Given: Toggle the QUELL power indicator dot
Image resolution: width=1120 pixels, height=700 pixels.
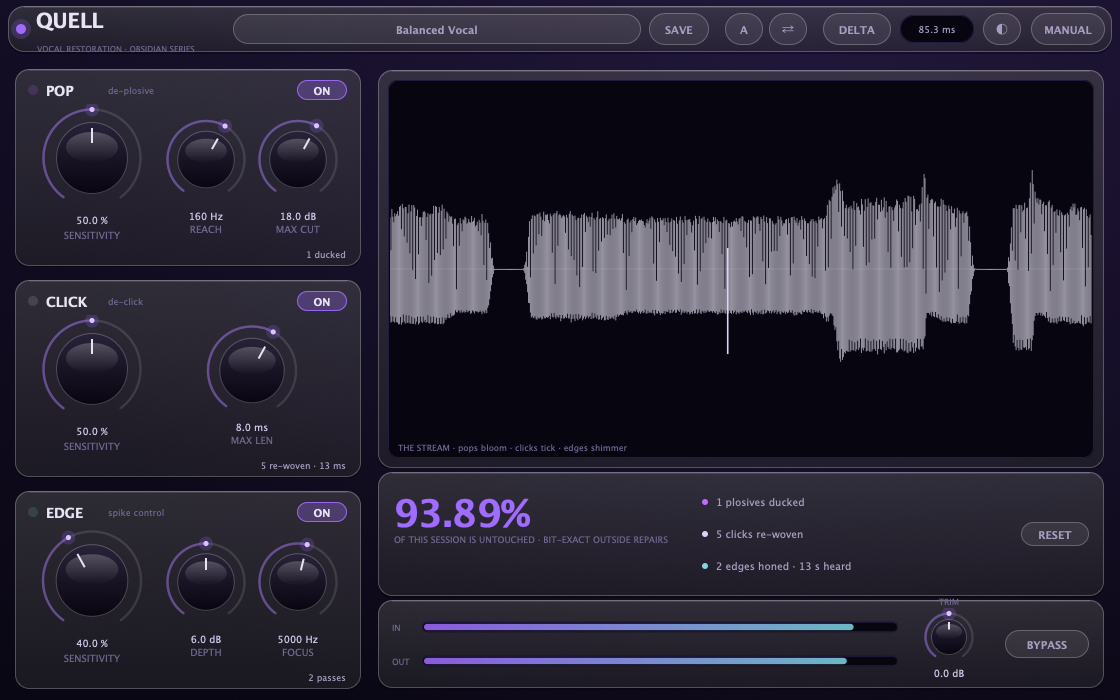Looking at the screenshot, I should coord(21,29).
